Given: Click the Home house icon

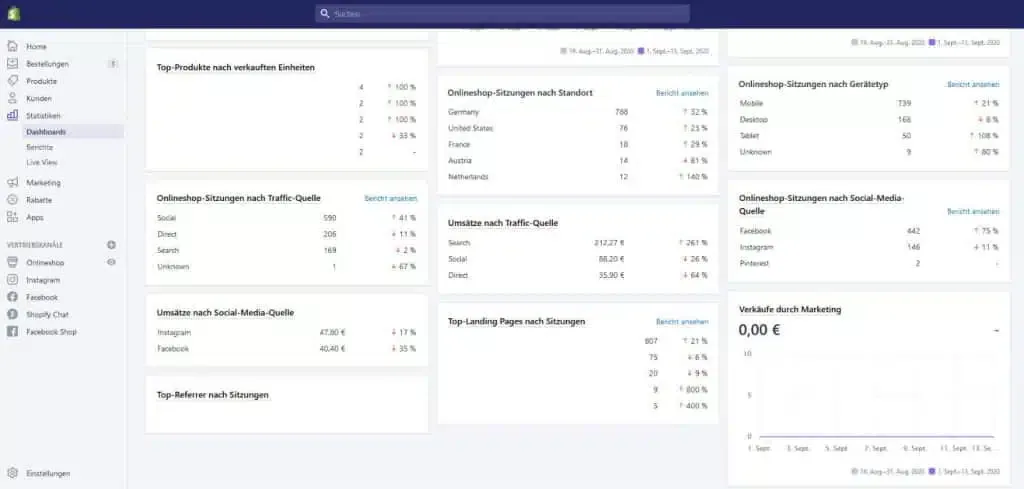Looking at the screenshot, I should [12, 46].
